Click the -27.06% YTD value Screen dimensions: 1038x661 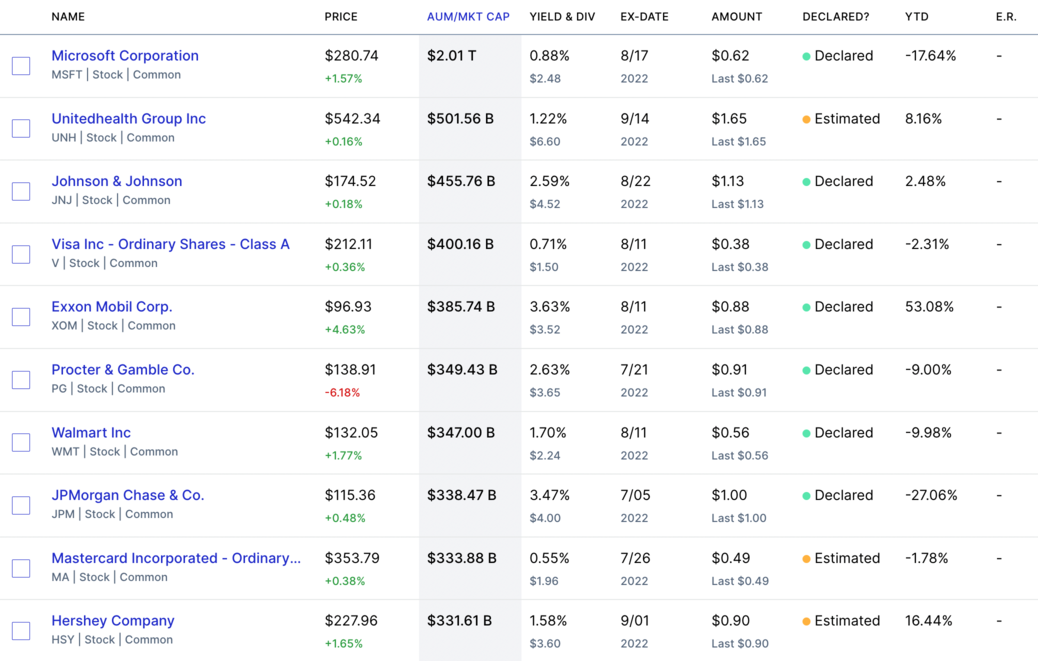point(931,496)
